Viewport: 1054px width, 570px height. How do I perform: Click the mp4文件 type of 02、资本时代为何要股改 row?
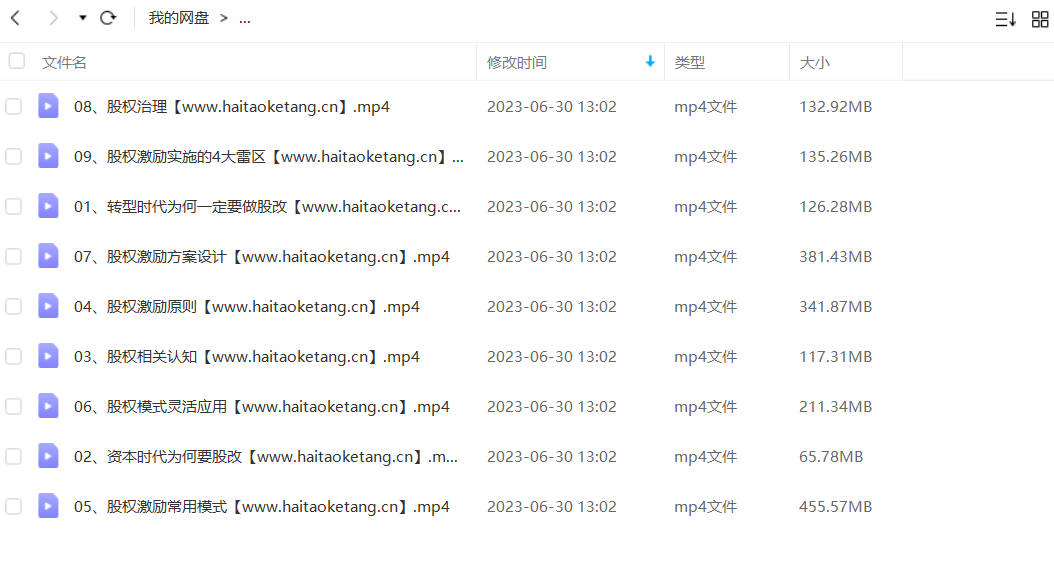706,456
